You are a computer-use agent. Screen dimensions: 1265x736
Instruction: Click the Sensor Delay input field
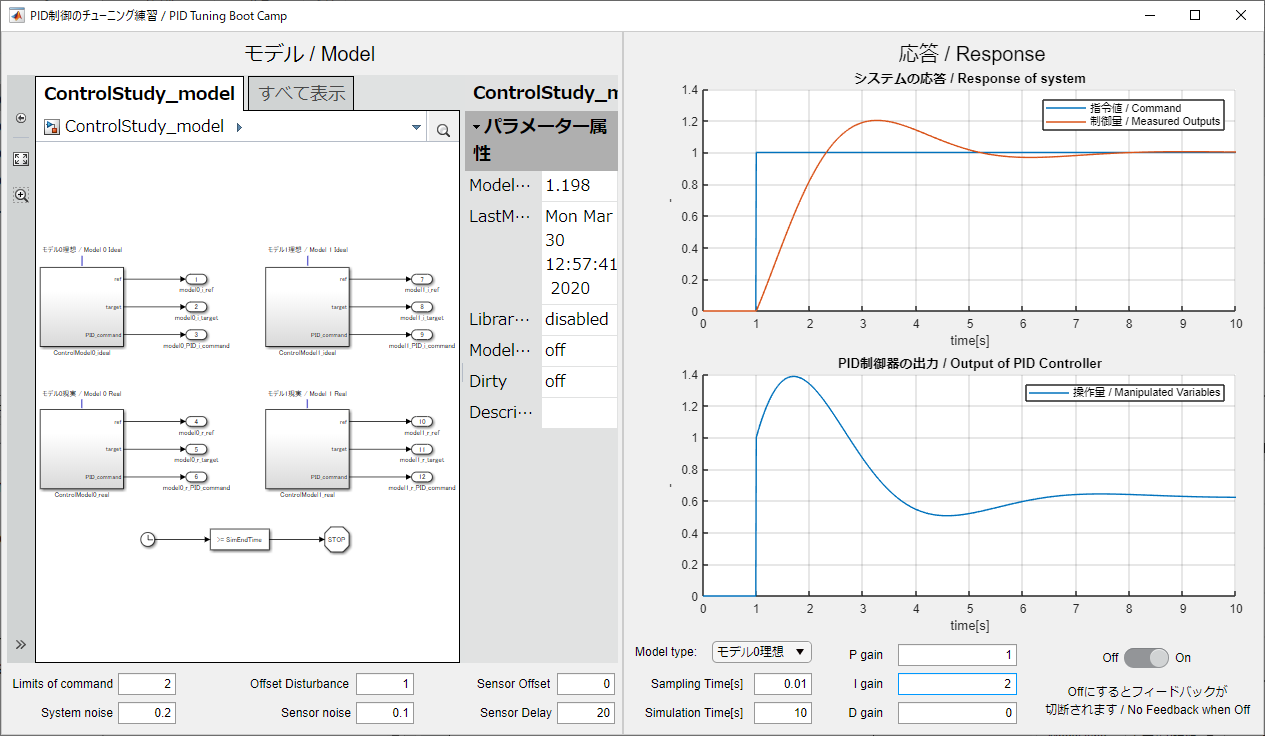585,713
